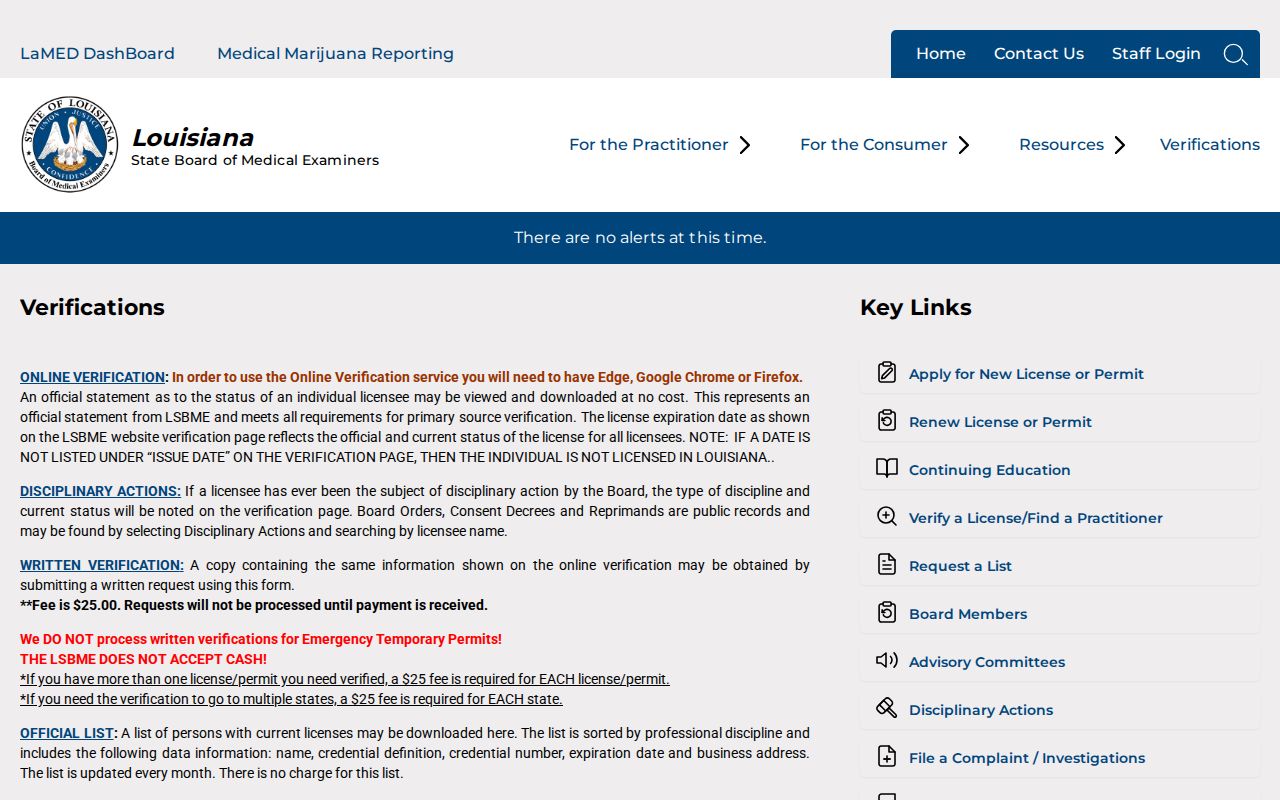Click the 'There are no alerts' banner text
This screenshot has height=800, width=1280.
pyautogui.click(x=640, y=238)
